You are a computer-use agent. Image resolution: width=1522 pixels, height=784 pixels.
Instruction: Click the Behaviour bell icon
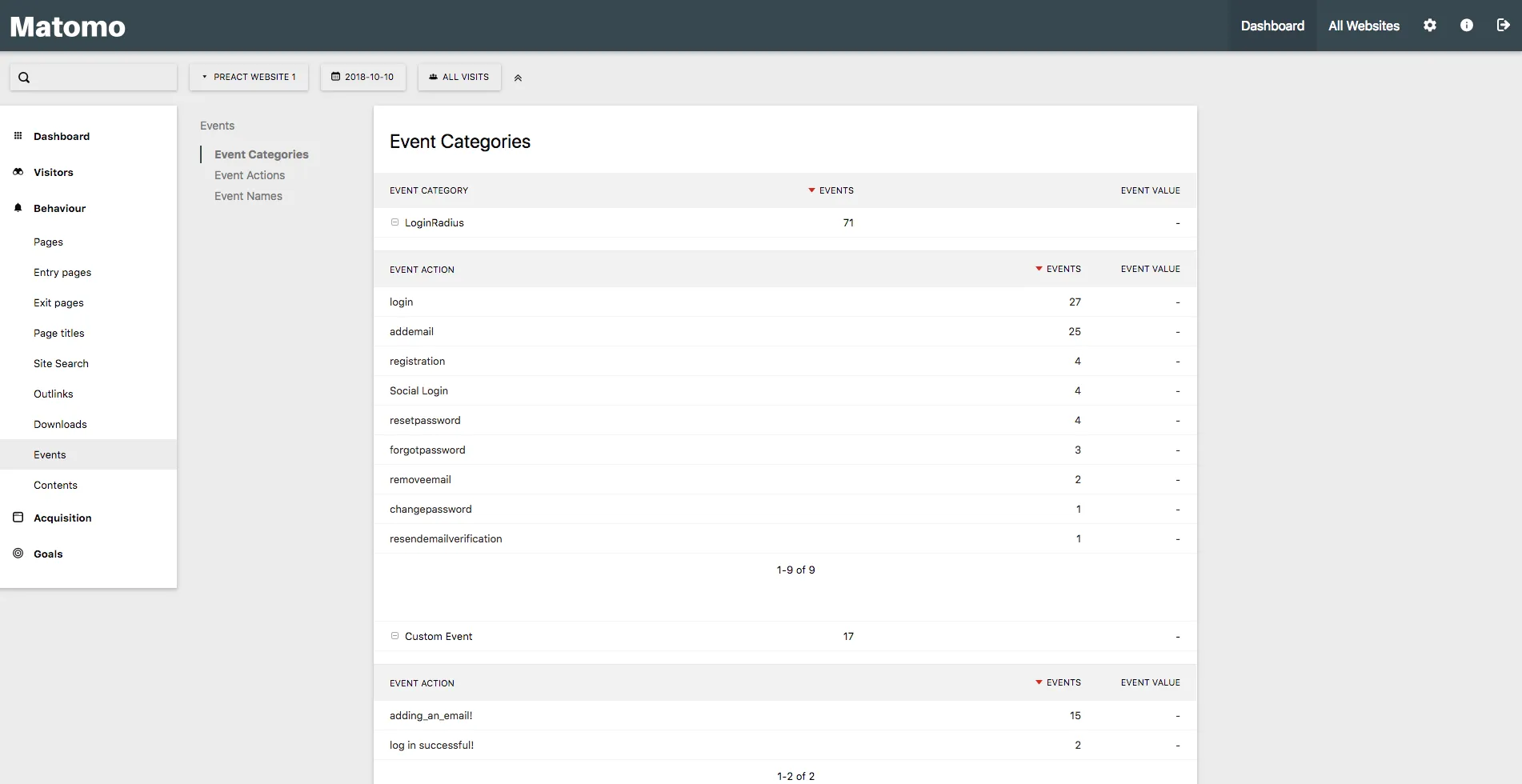click(17, 207)
